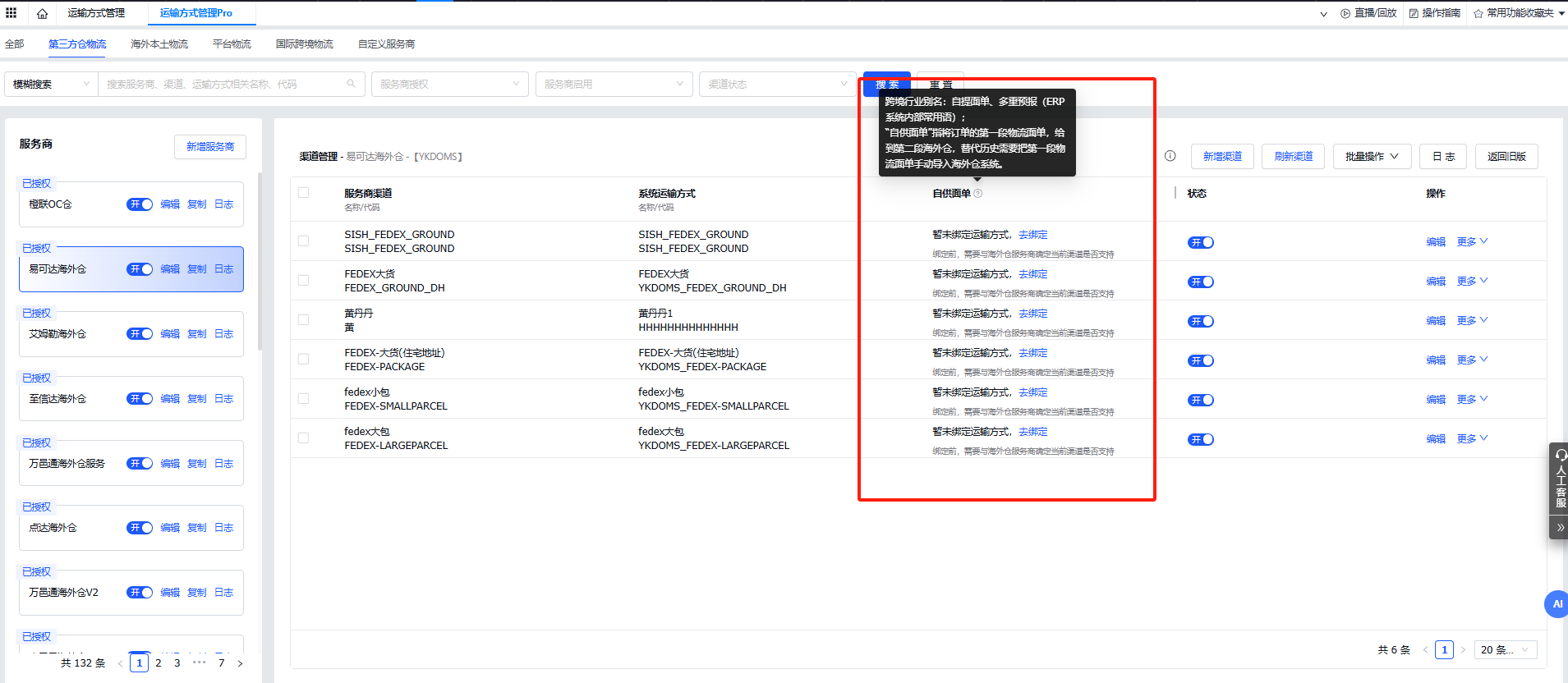Image resolution: width=1568 pixels, height=683 pixels.
Task: Open the 20 条 page size dropdown
Action: point(1506,649)
